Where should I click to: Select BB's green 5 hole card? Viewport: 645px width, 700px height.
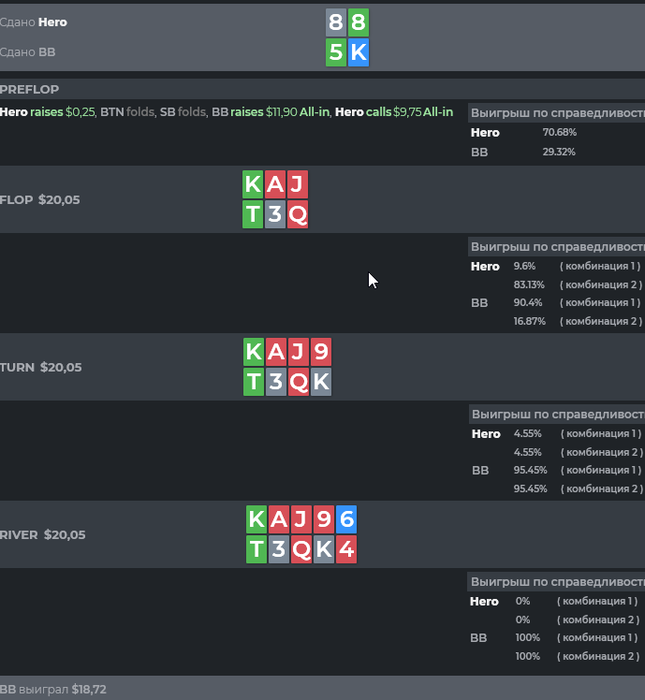(336, 53)
